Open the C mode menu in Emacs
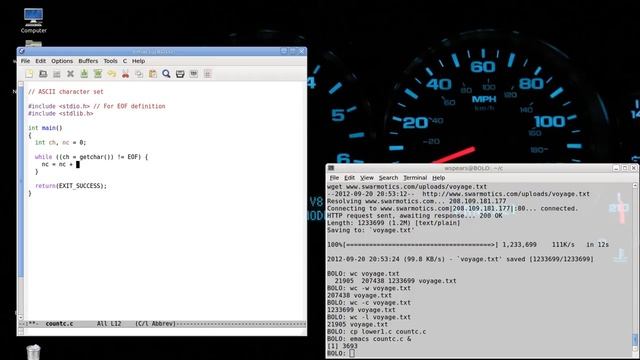Image resolution: width=640 pixels, height=360 pixels. [x=125, y=61]
